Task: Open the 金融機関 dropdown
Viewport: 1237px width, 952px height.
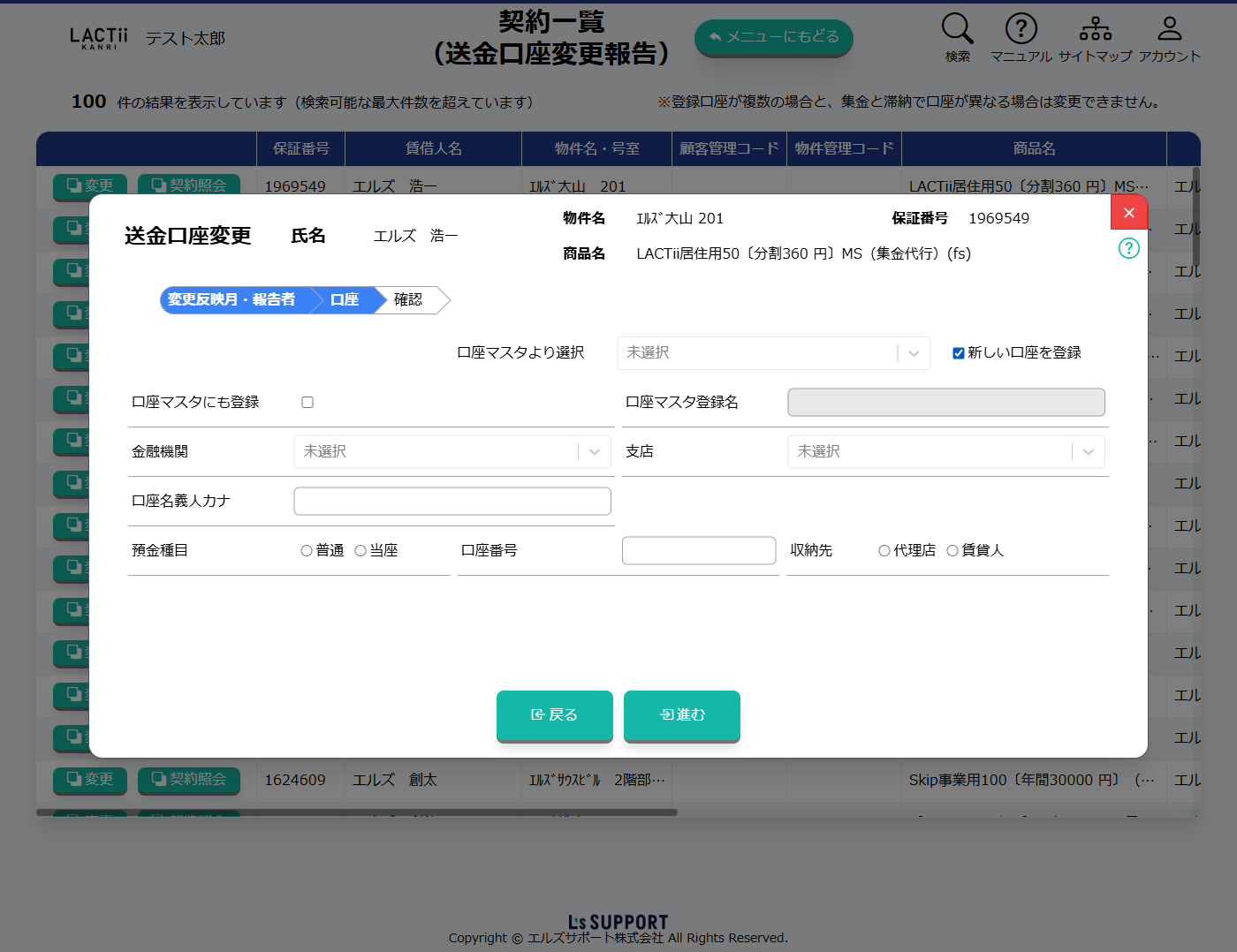Action: tap(452, 452)
